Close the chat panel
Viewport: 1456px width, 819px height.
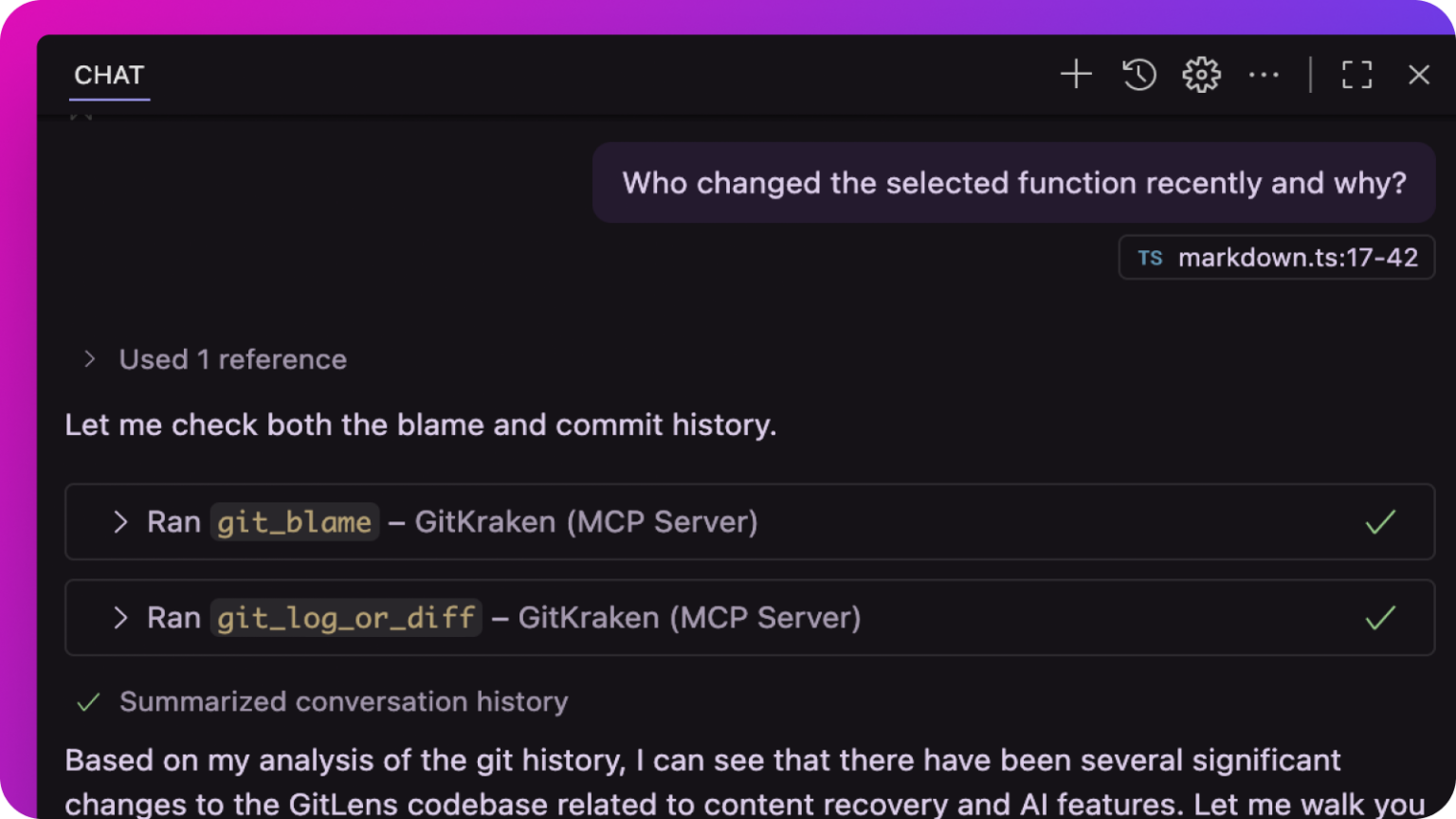point(1419,74)
